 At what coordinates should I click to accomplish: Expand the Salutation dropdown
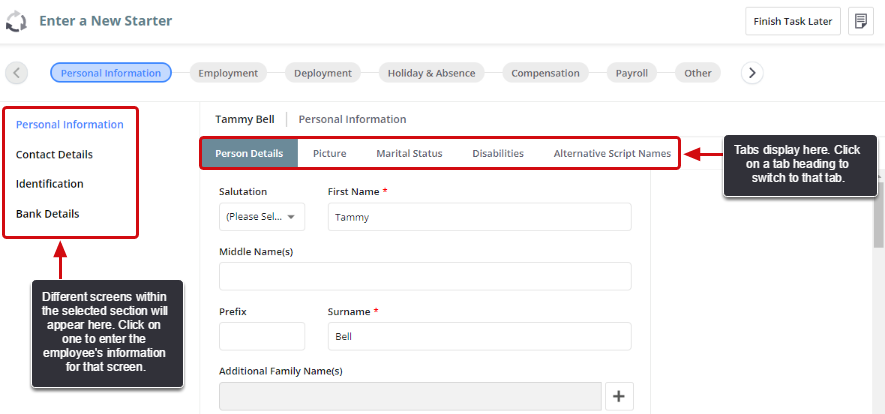262,217
